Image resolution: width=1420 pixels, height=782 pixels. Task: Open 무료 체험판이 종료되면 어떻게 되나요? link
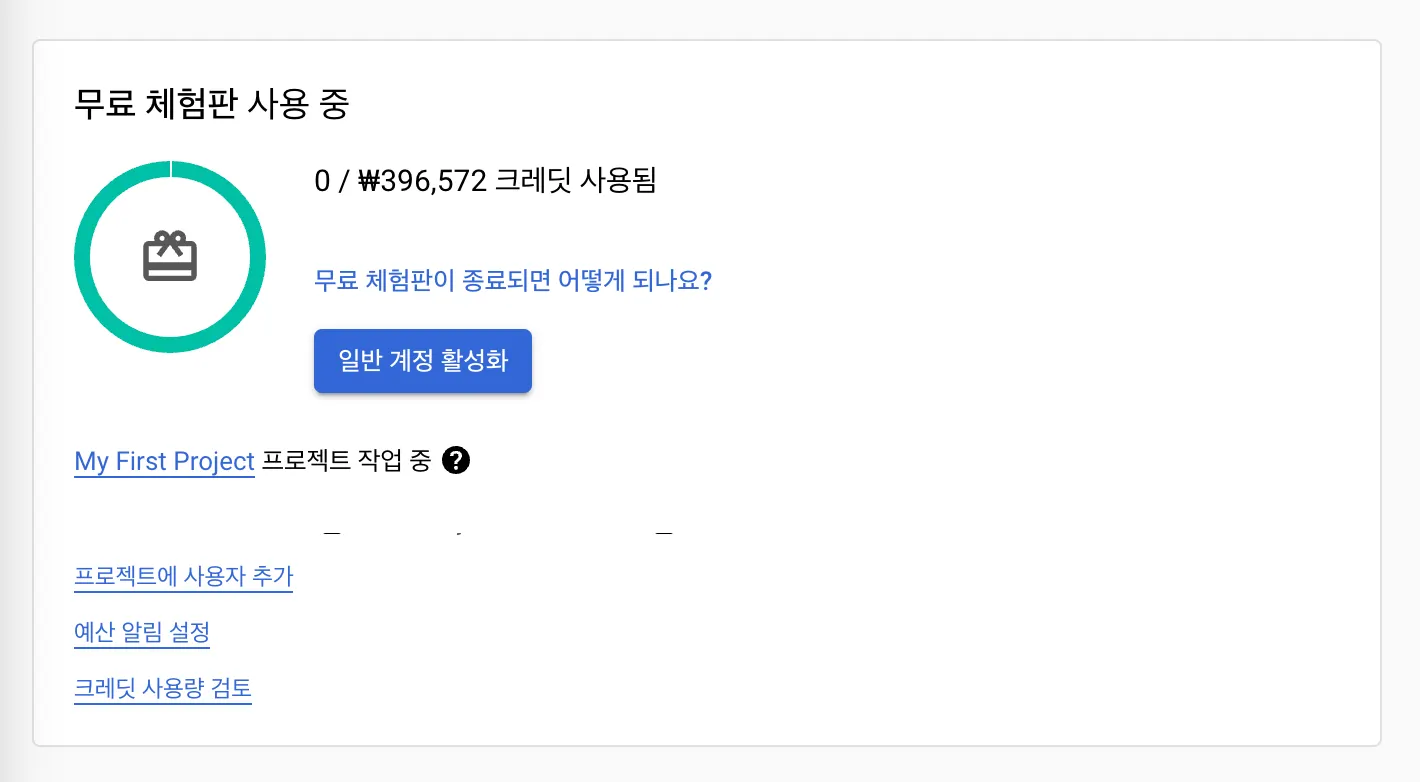[512, 280]
